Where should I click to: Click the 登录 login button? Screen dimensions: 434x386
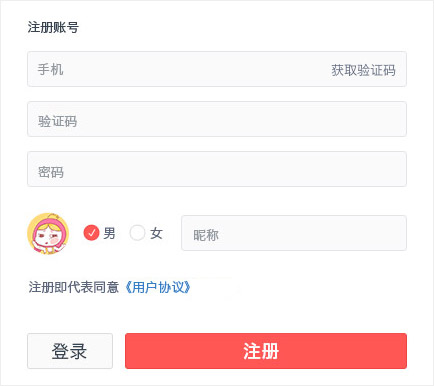point(70,351)
